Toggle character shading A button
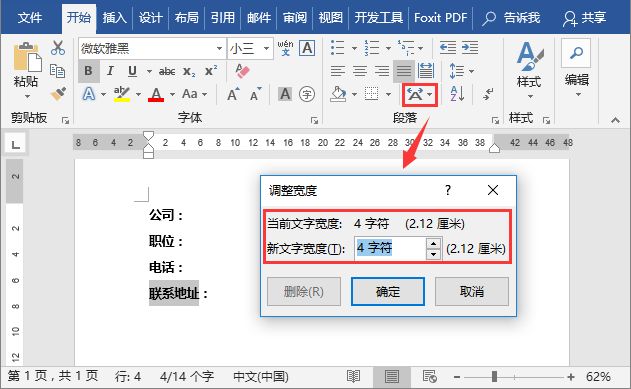631x389 pixels. click(x=285, y=94)
